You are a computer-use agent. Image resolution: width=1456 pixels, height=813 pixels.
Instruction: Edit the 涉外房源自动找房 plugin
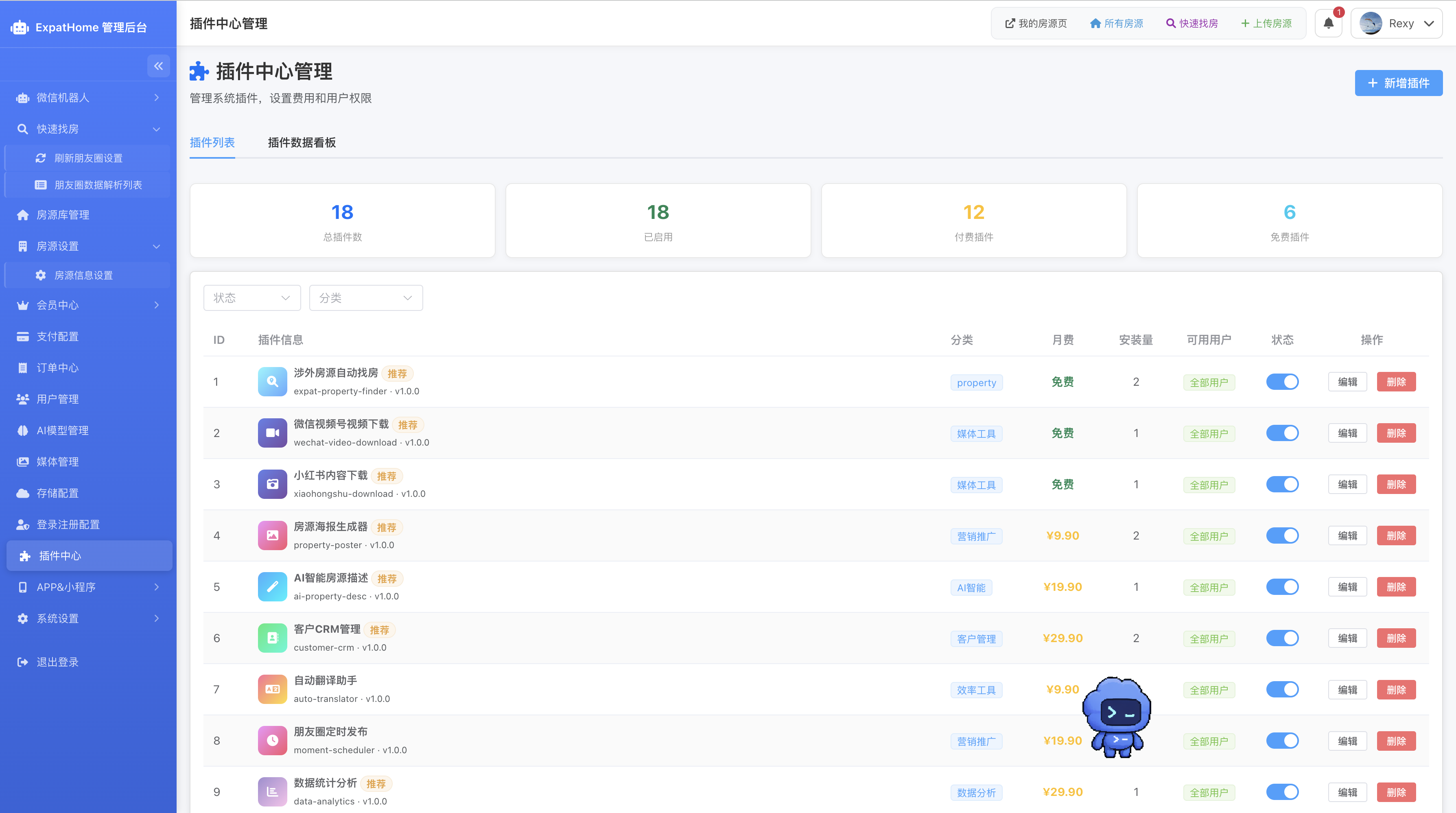(x=1347, y=382)
